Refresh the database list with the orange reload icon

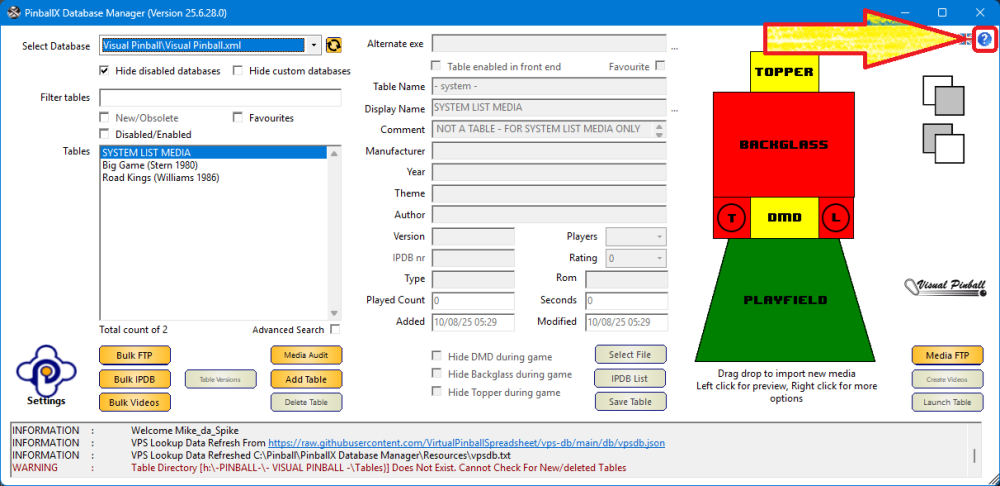334,45
